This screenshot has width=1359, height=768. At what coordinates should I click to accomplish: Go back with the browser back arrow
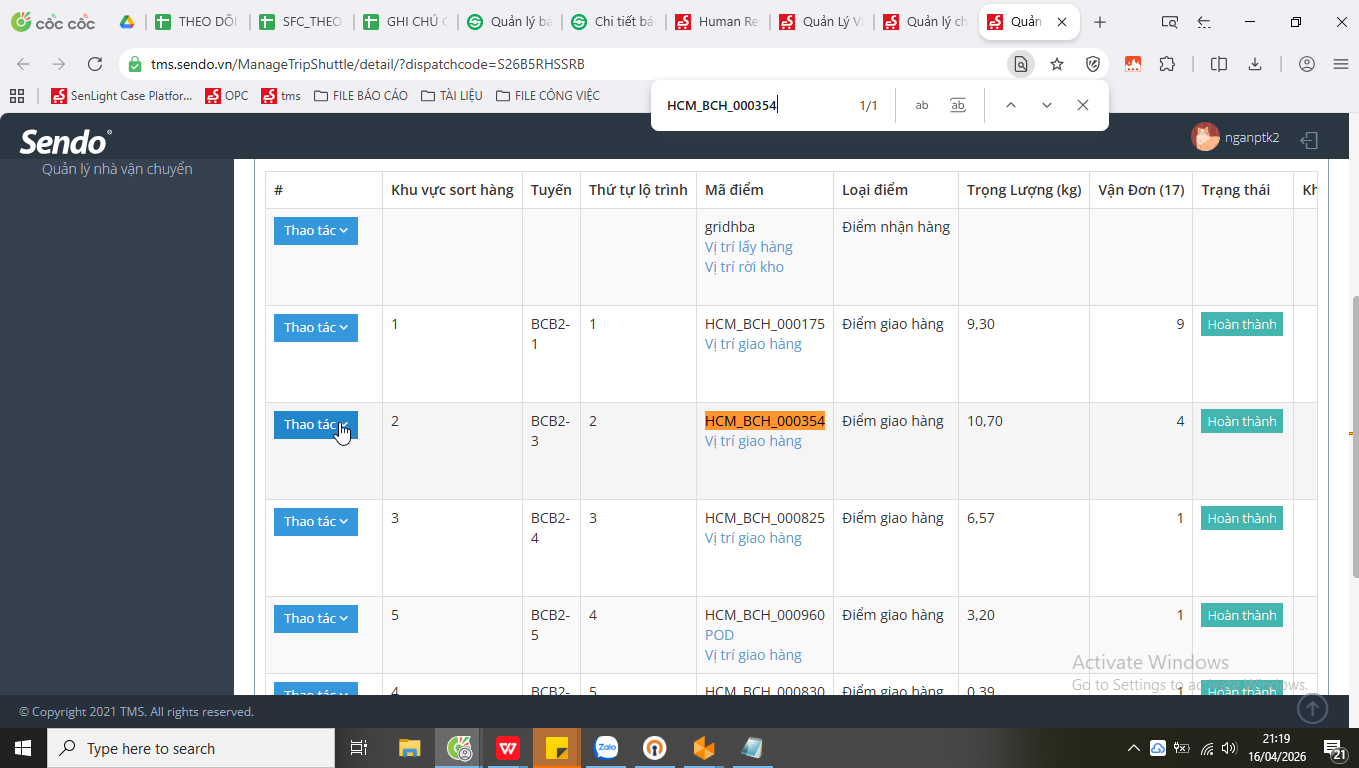[x=24, y=64]
